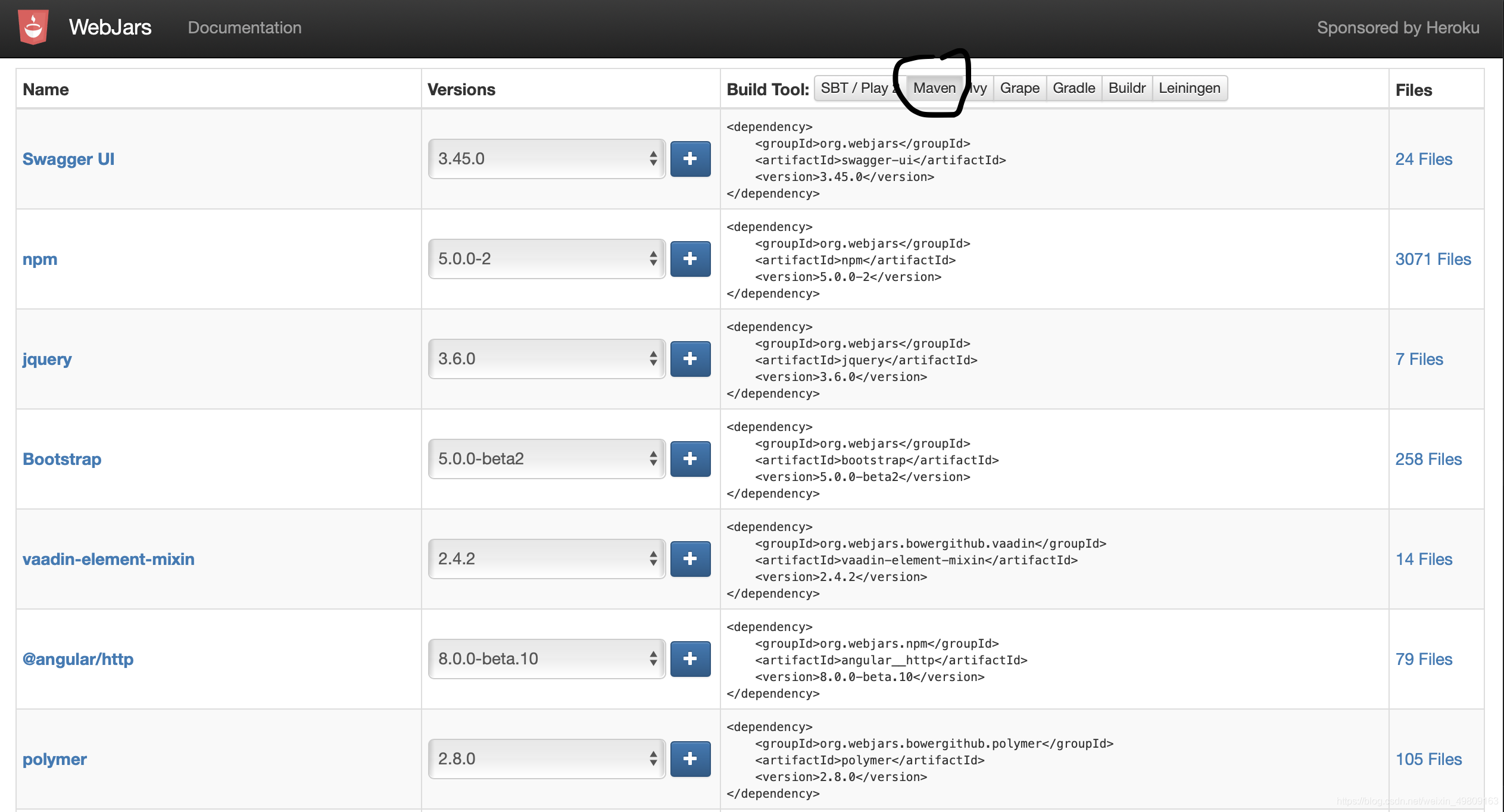The image size is (1504, 812).
Task: Open Swagger UI version dropdown 3.45.0
Action: [x=547, y=159]
